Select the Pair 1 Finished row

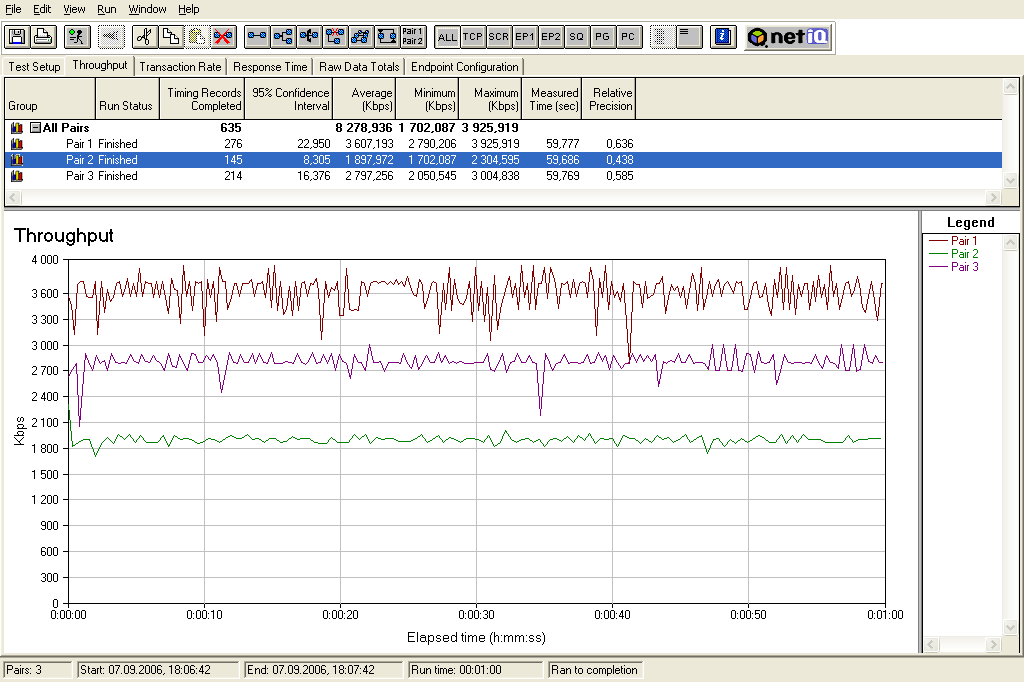(503, 144)
